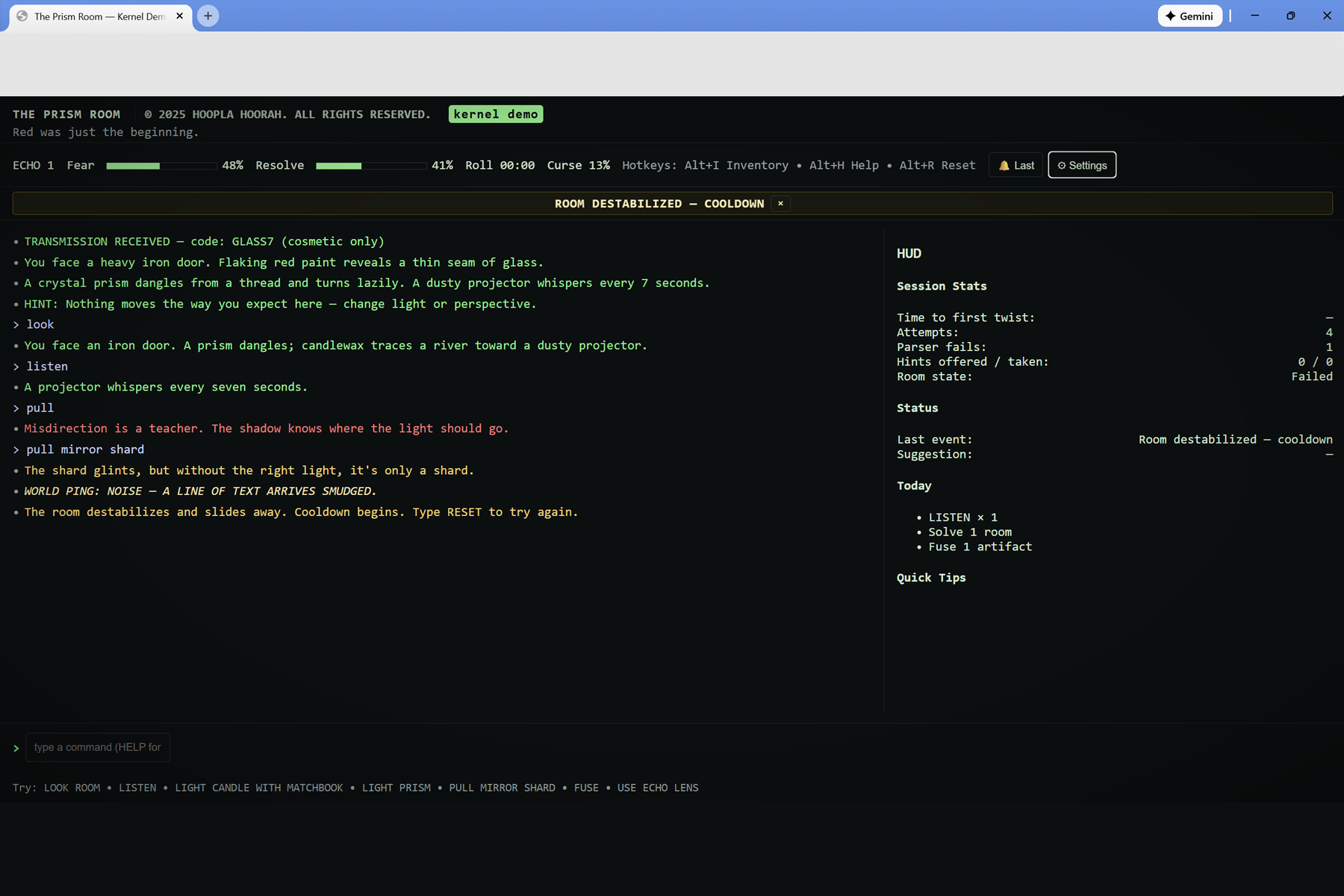Click the LOOK ROOM suggestion

pos(72,787)
